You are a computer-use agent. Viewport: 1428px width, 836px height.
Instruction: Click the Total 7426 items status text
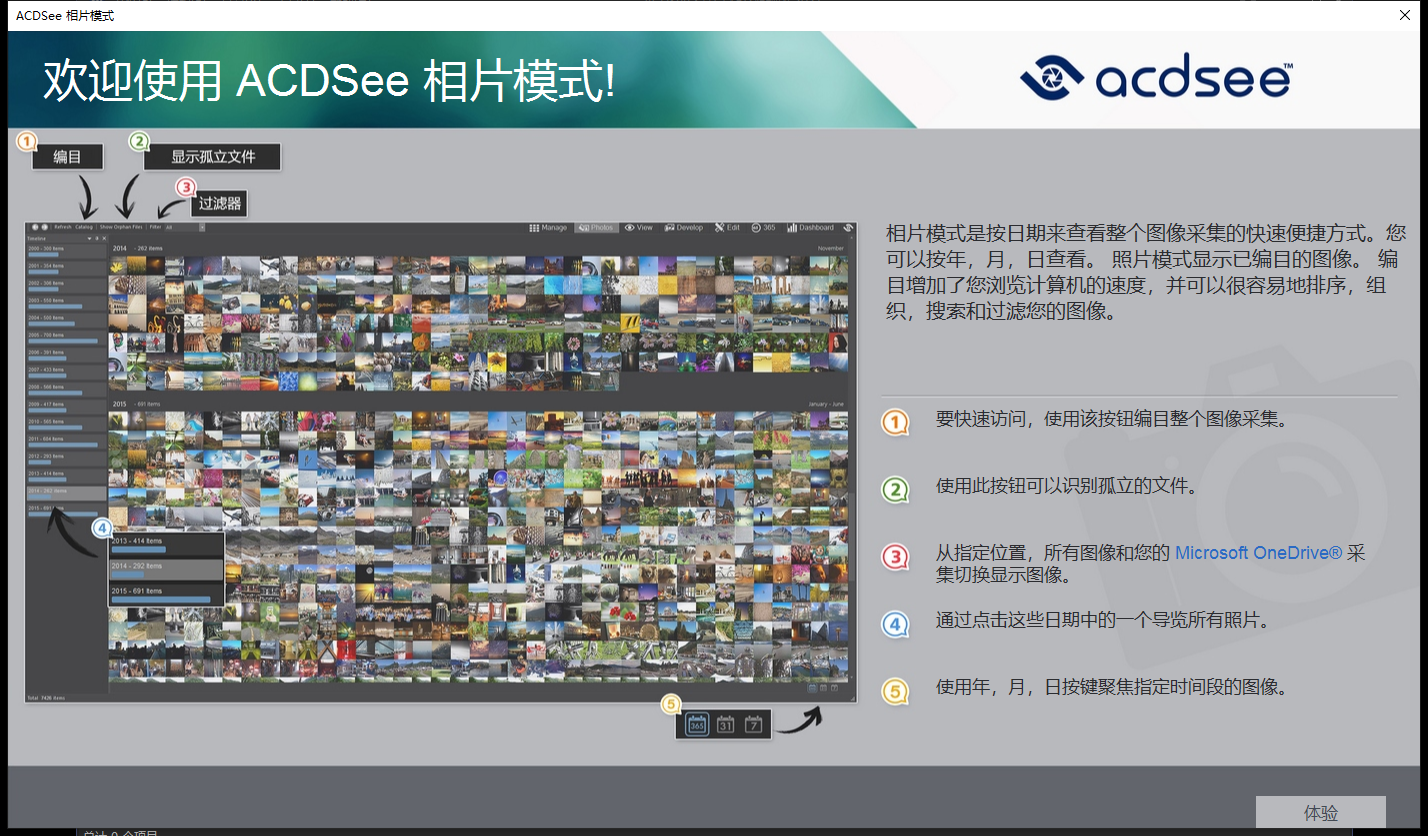tap(46, 697)
